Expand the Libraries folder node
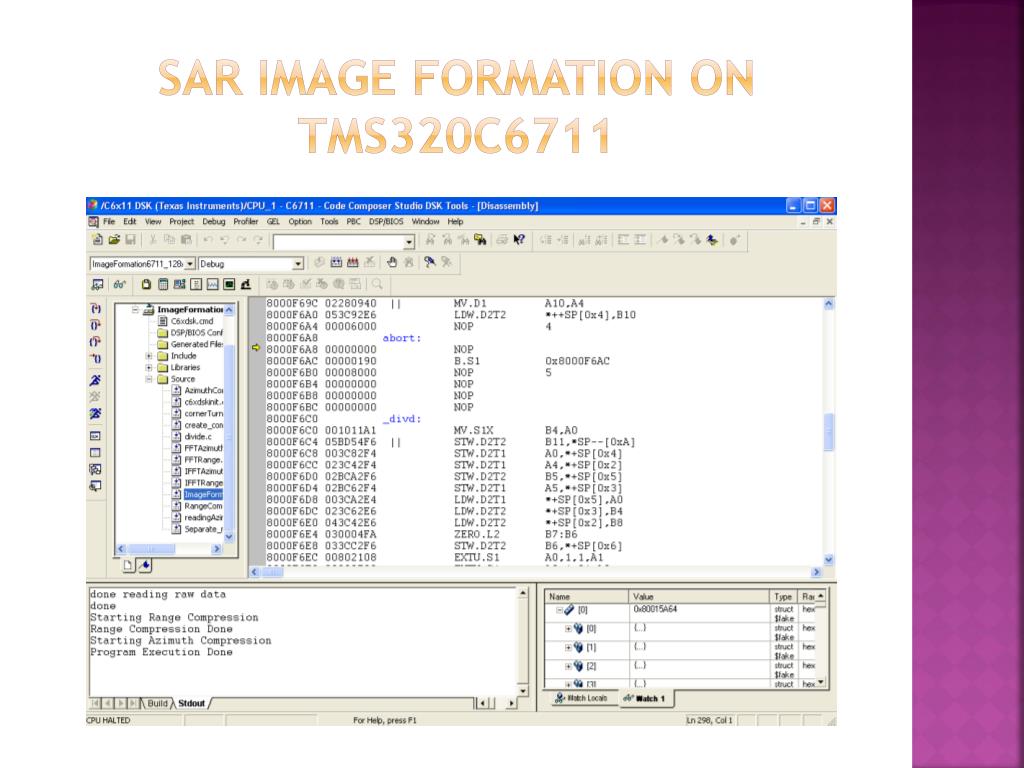 tap(149, 368)
